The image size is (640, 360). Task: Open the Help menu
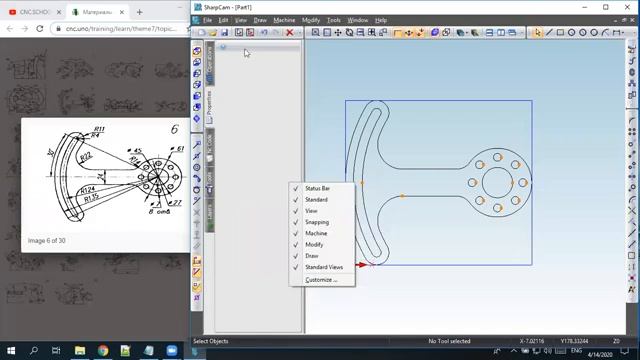point(381,20)
